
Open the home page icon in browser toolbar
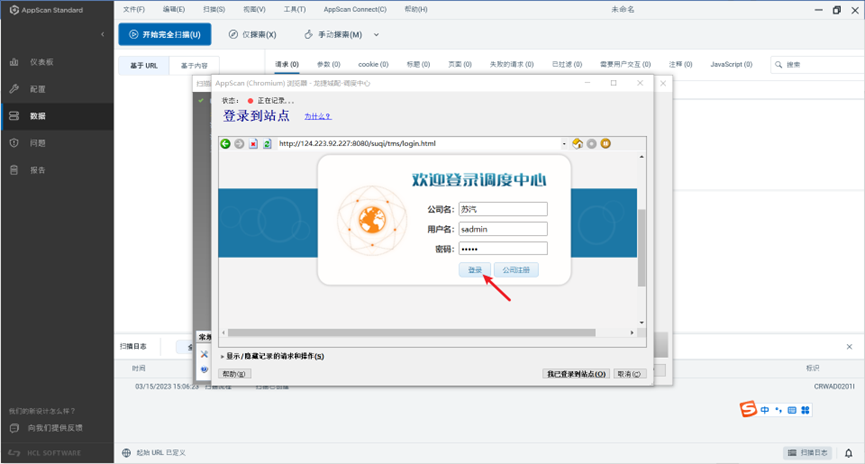pos(578,143)
